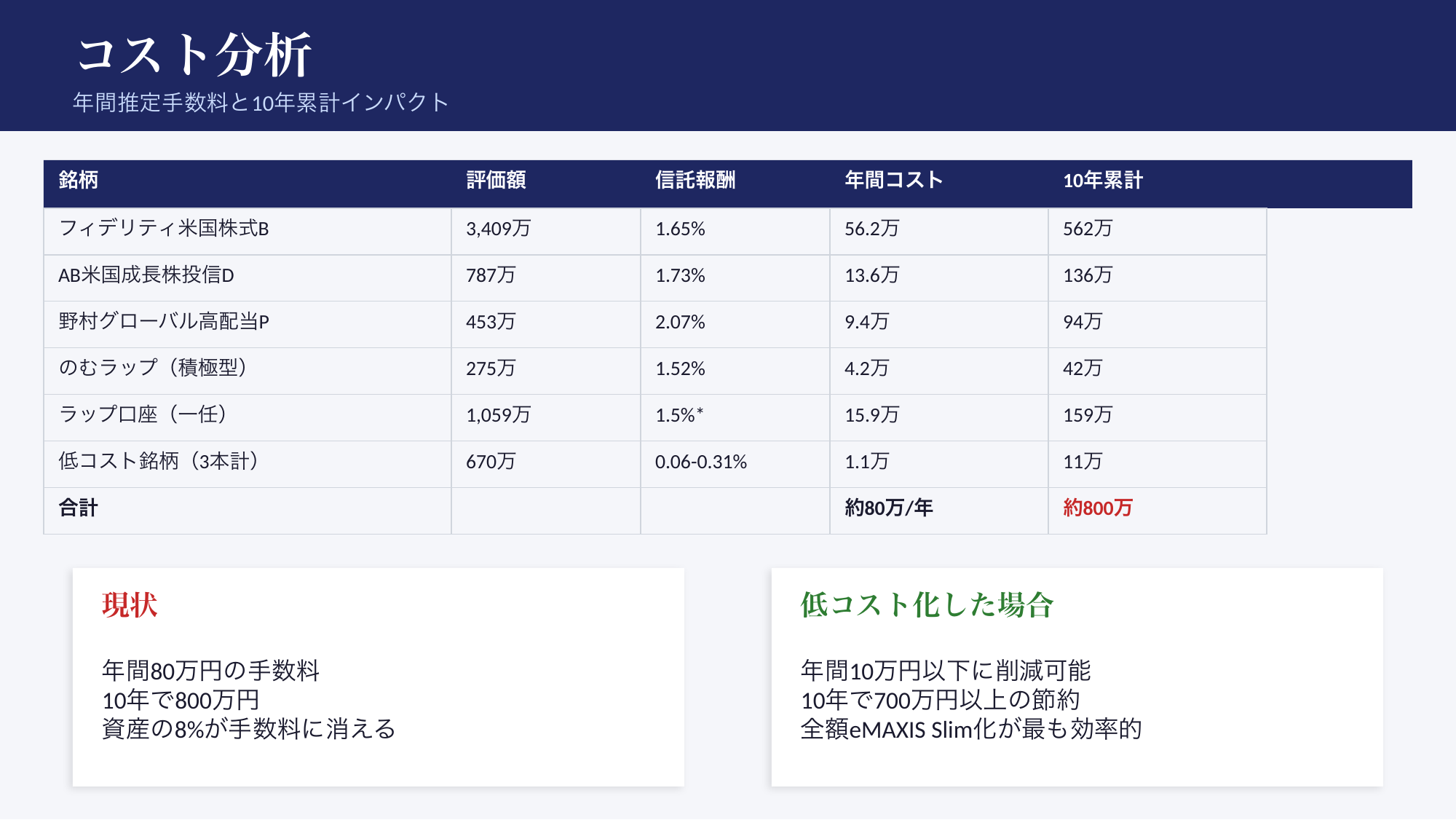Select the 信託報酬 column header
The image size is (1456, 820).
coord(695,180)
